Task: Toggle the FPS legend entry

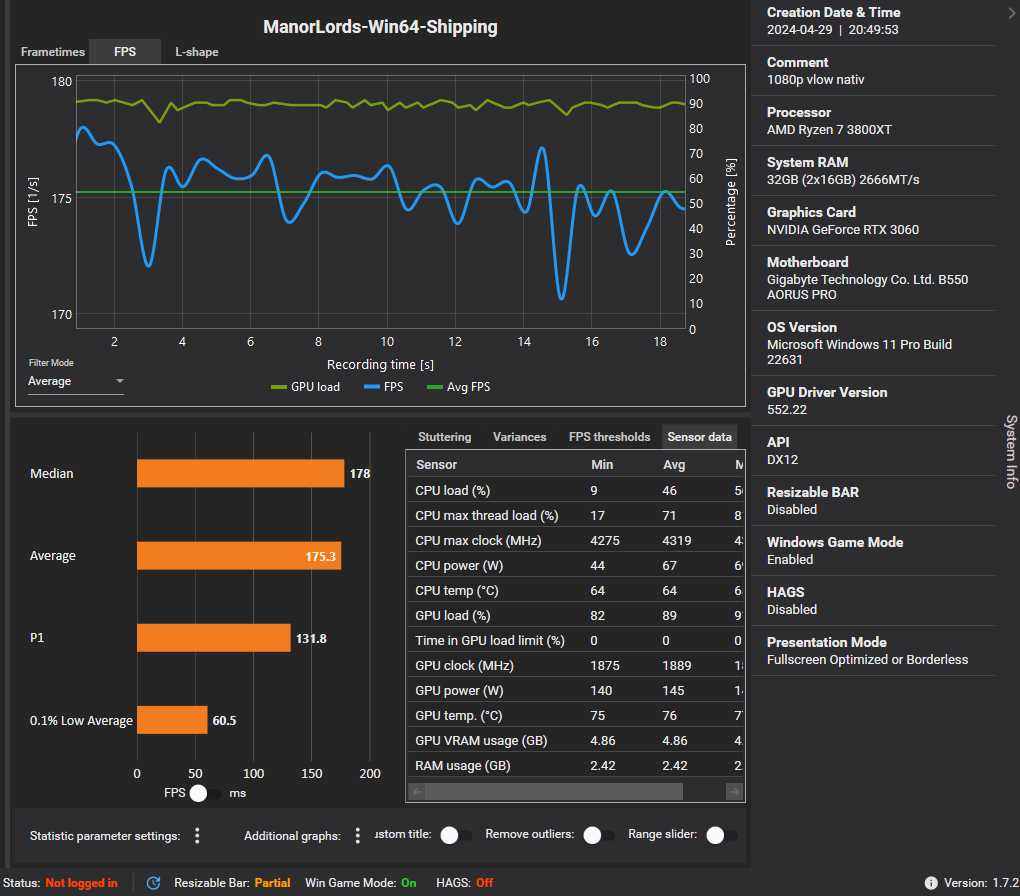Action: (x=383, y=387)
